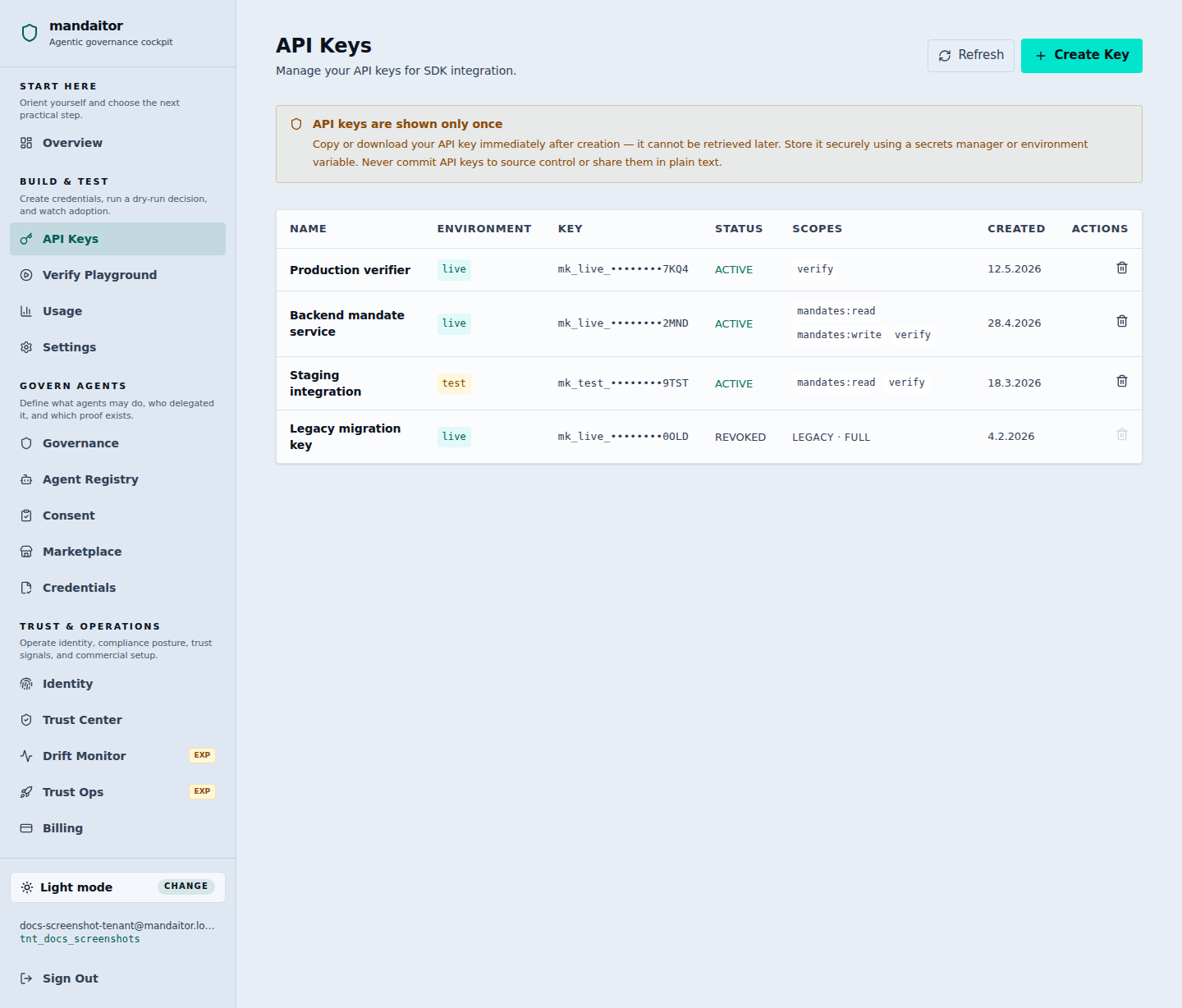Click the Marketplace store icon
1182x1008 pixels.
(26, 552)
